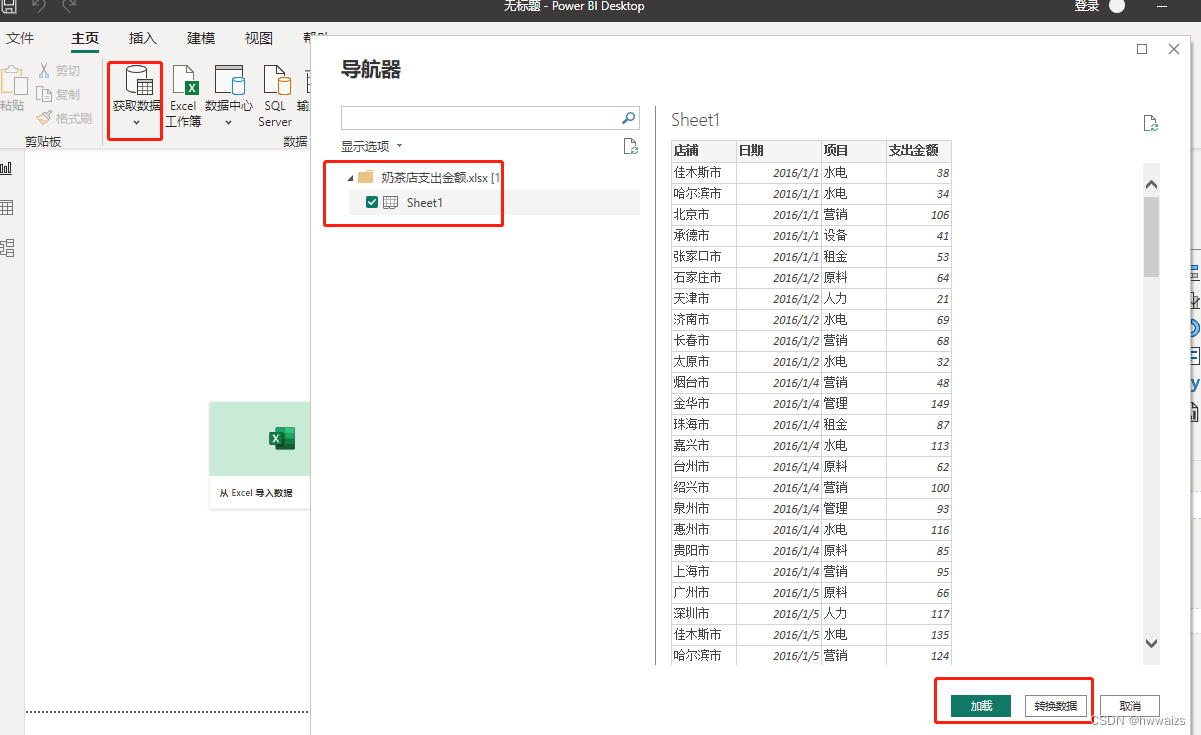Click the Cut (剪切) scissors icon
1201x735 pixels.
45,71
